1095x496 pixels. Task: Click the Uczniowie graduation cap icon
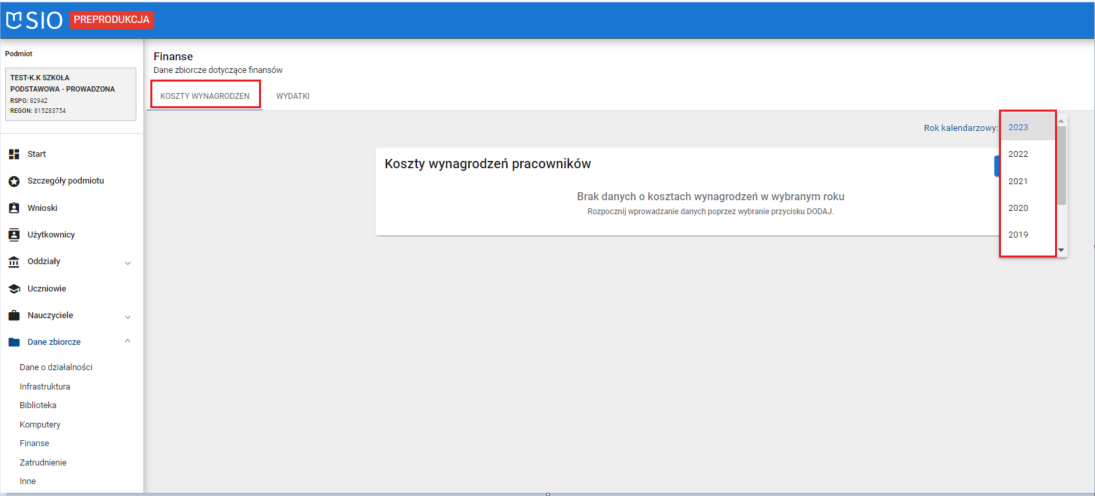click(x=14, y=289)
